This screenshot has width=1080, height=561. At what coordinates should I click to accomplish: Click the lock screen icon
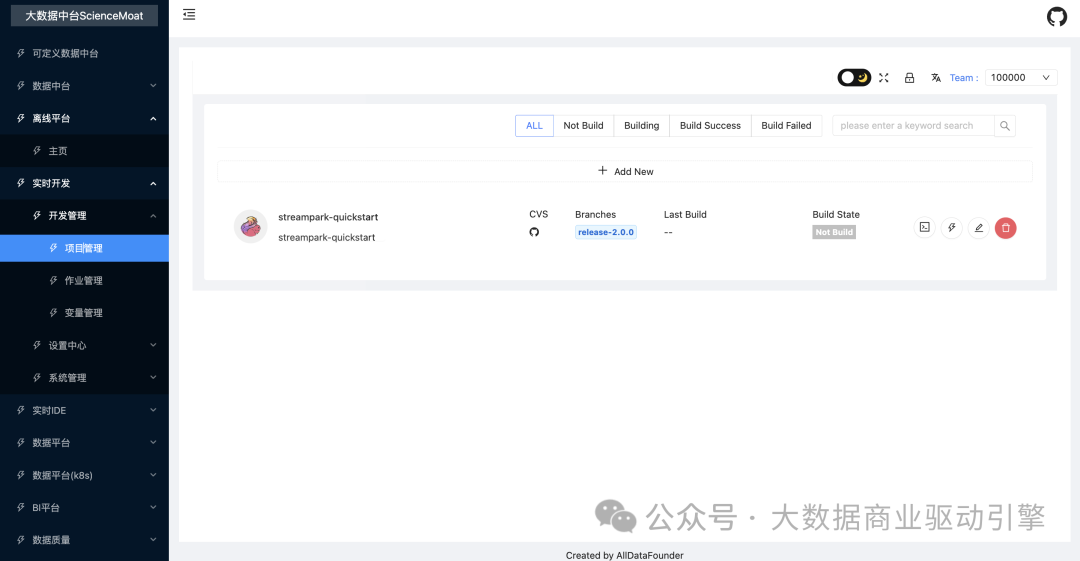pyautogui.click(x=909, y=78)
